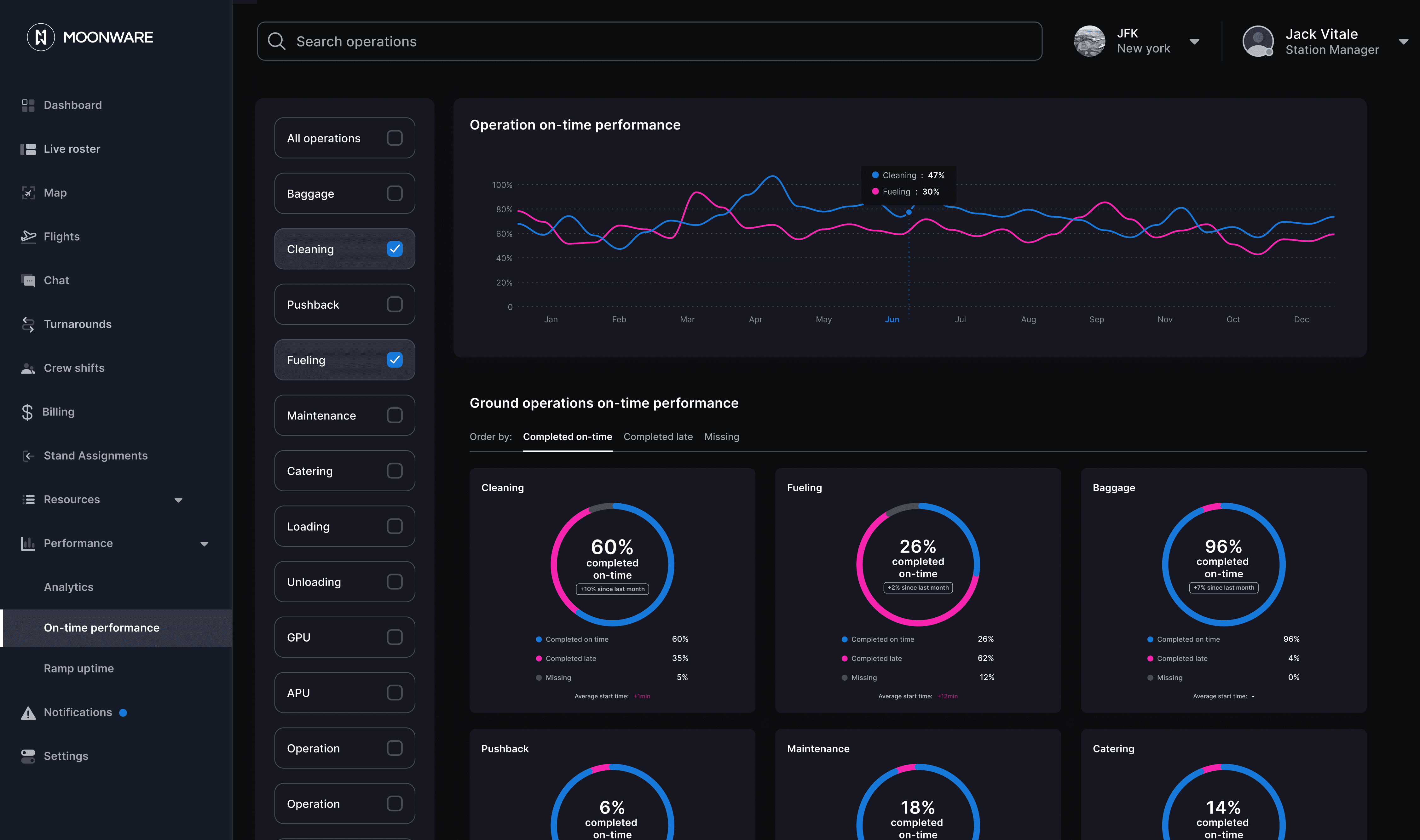
Task: Open the Map icon in sidebar
Action: pos(28,193)
